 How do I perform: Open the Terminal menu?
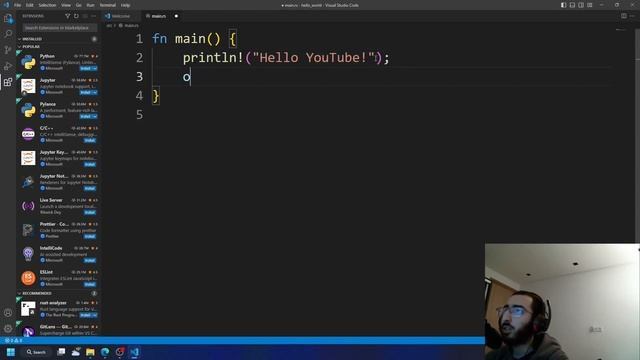tap(108, 5)
